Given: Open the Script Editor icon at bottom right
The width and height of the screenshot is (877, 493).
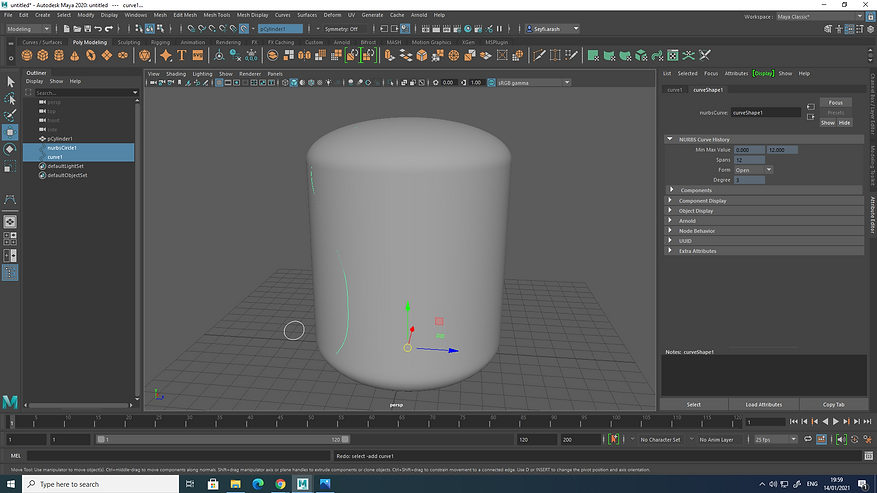Looking at the screenshot, I should 869,456.
